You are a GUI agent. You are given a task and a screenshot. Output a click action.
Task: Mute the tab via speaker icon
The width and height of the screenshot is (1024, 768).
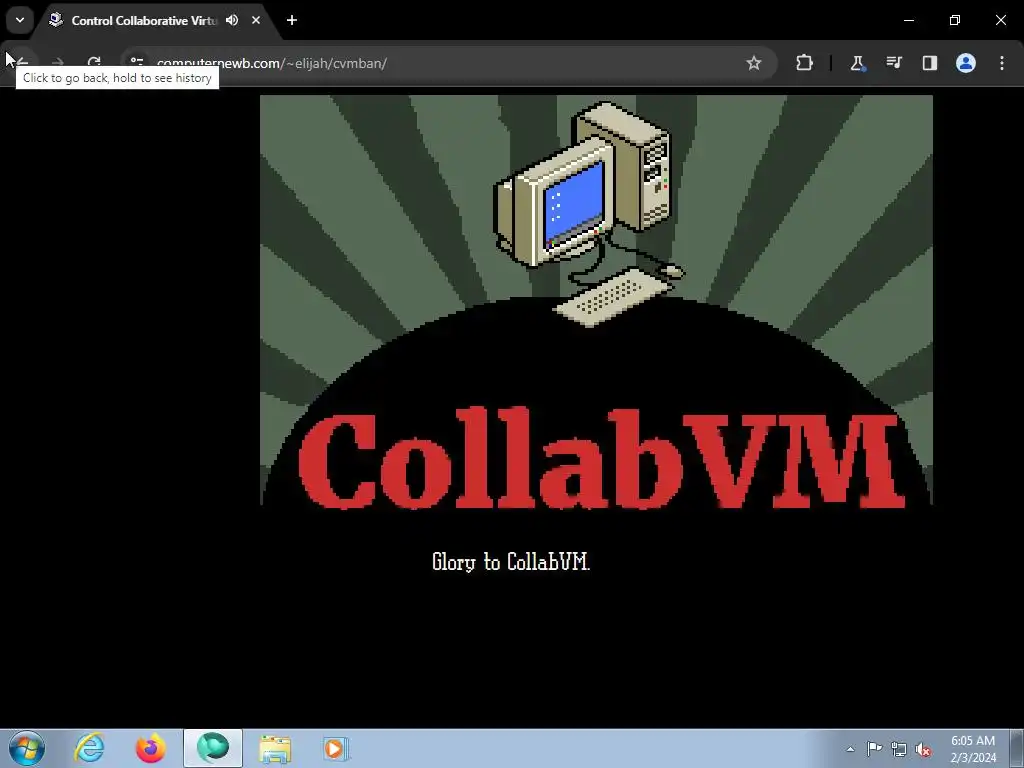(x=232, y=20)
